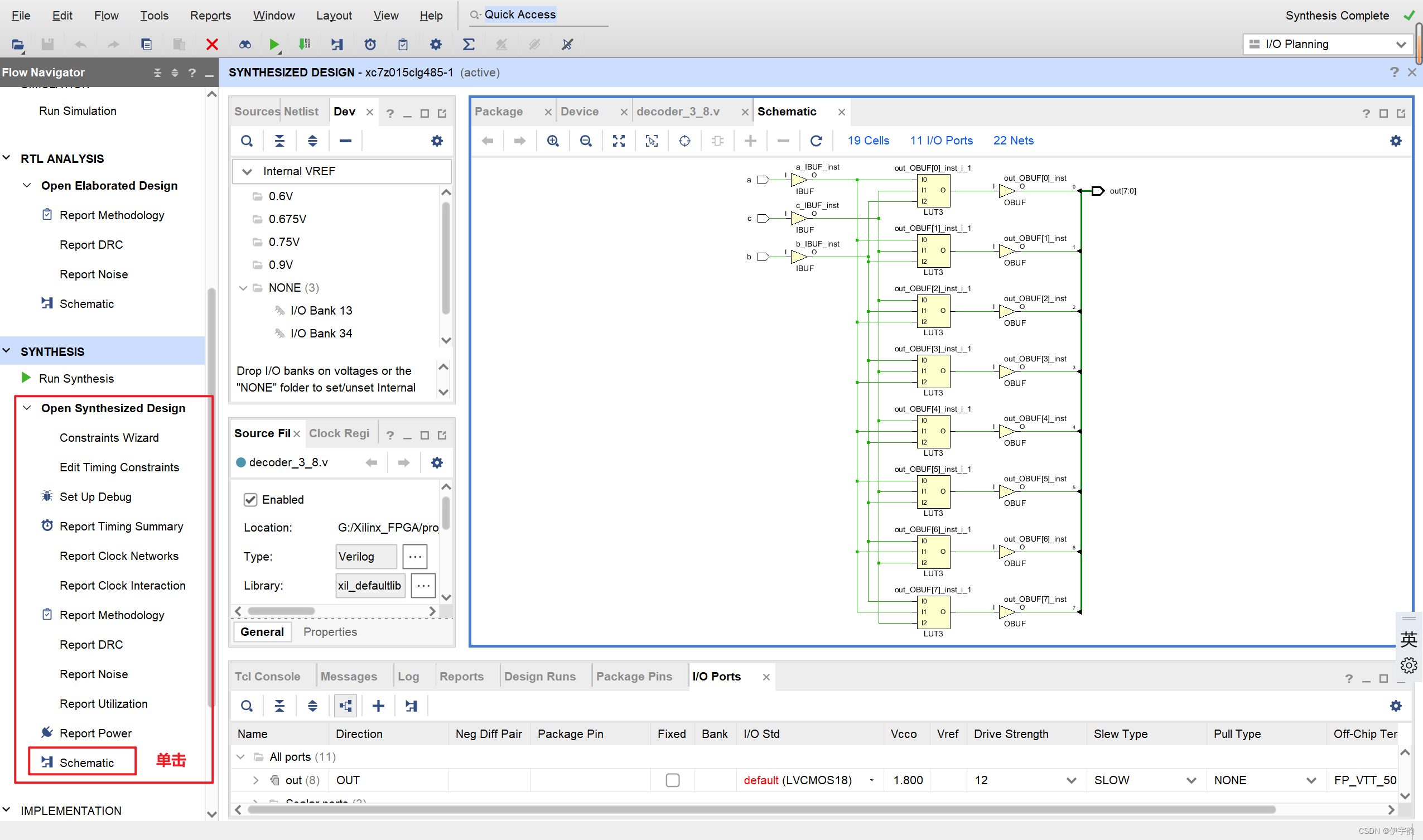Toggle Fixed checkbox for out port row
This screenshot has height=840, width=1423.
(x=672, y=780)
